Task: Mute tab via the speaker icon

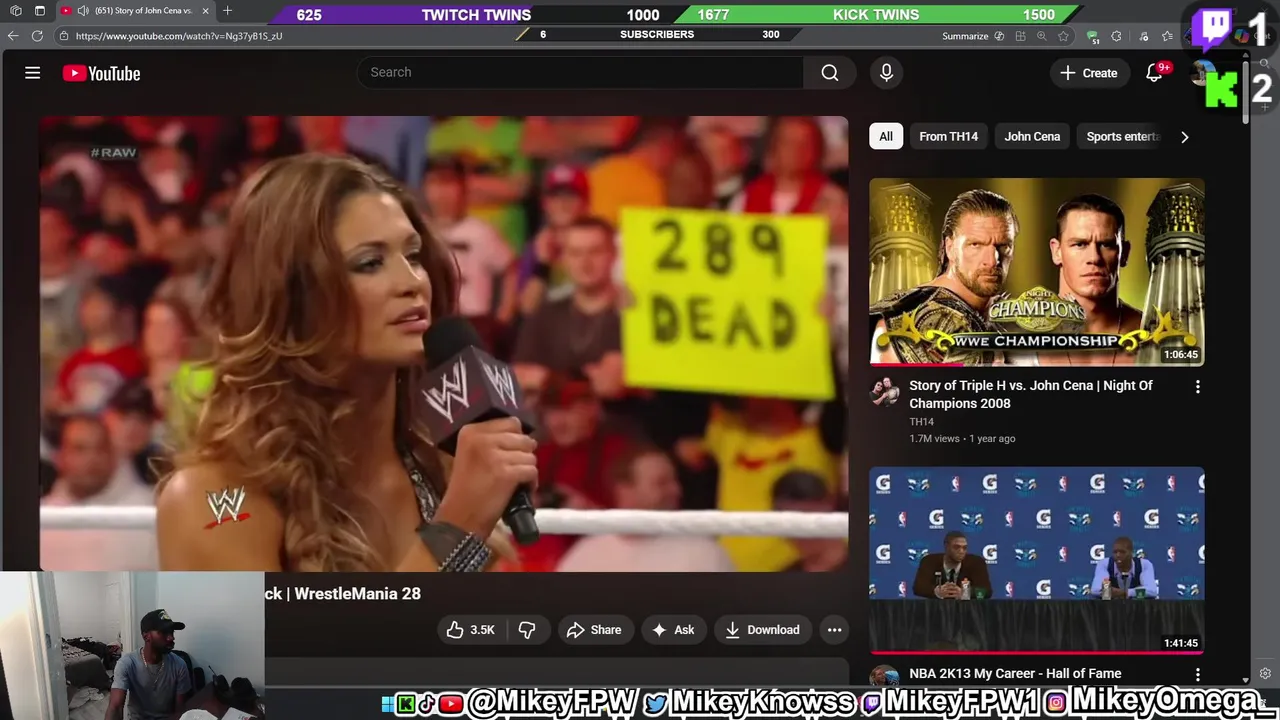Action: pos(83,11)
